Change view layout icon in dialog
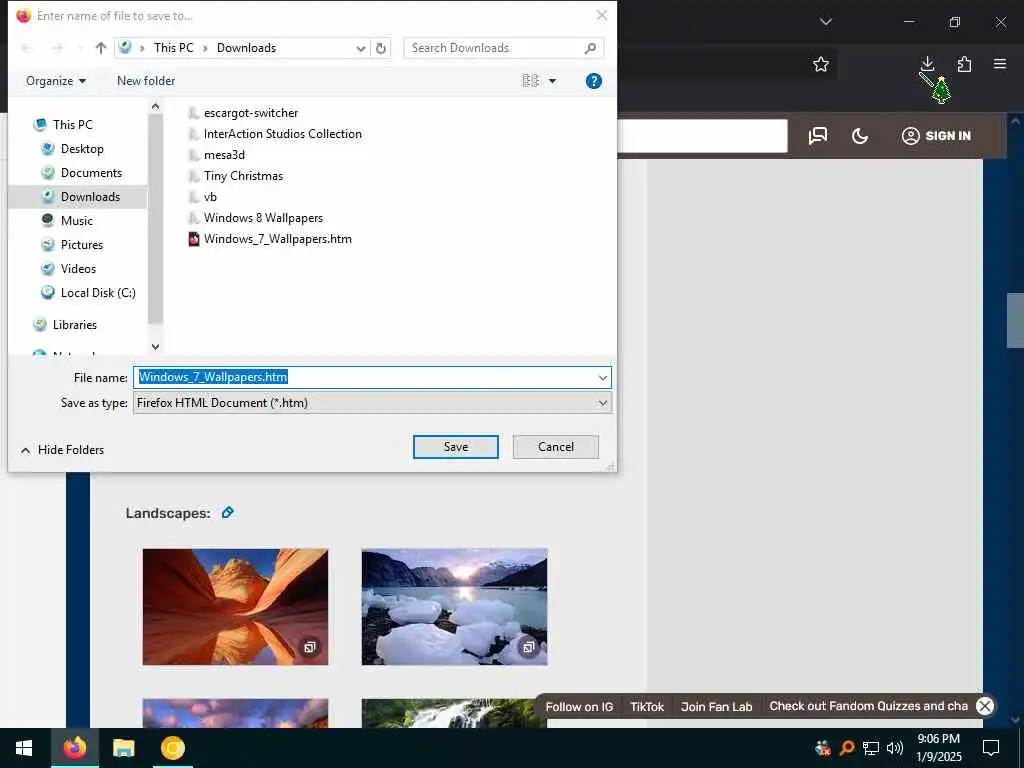The image size is (1024, 768). pyautogui.click(x=530, y=81)
